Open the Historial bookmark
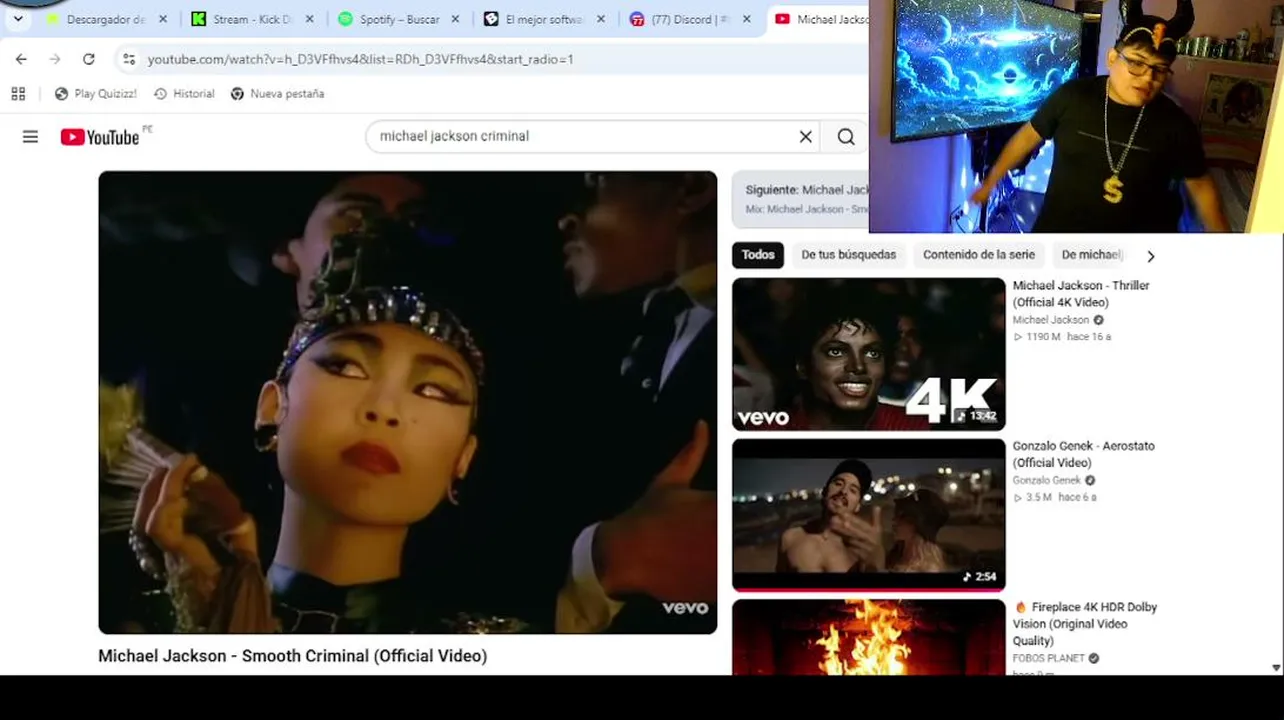 [184, 94]
